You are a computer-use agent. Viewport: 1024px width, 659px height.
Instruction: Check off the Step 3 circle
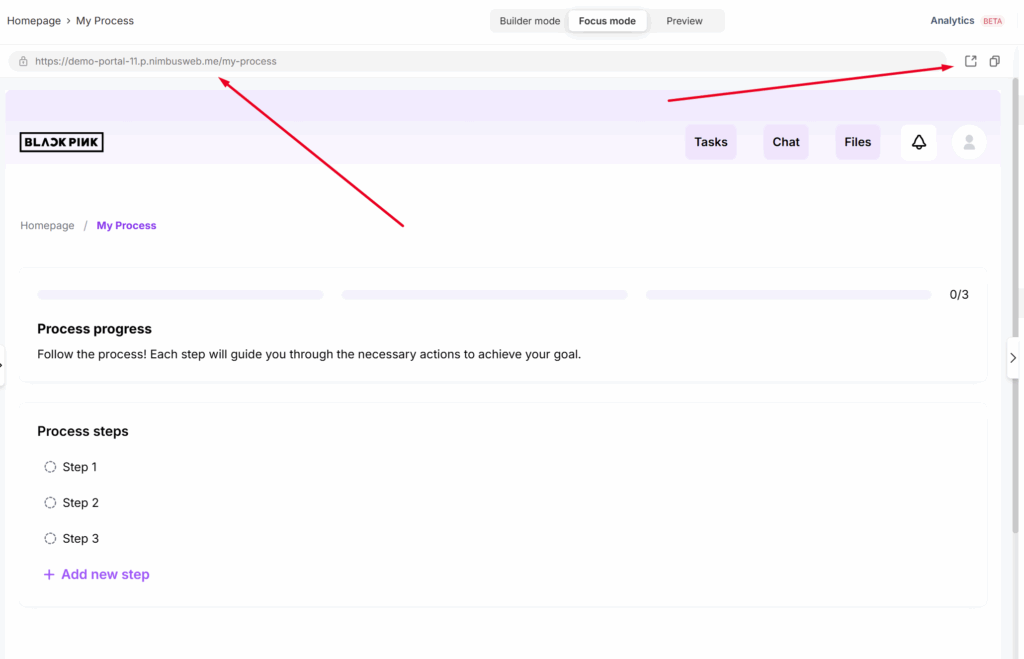[x=50, y=539]
